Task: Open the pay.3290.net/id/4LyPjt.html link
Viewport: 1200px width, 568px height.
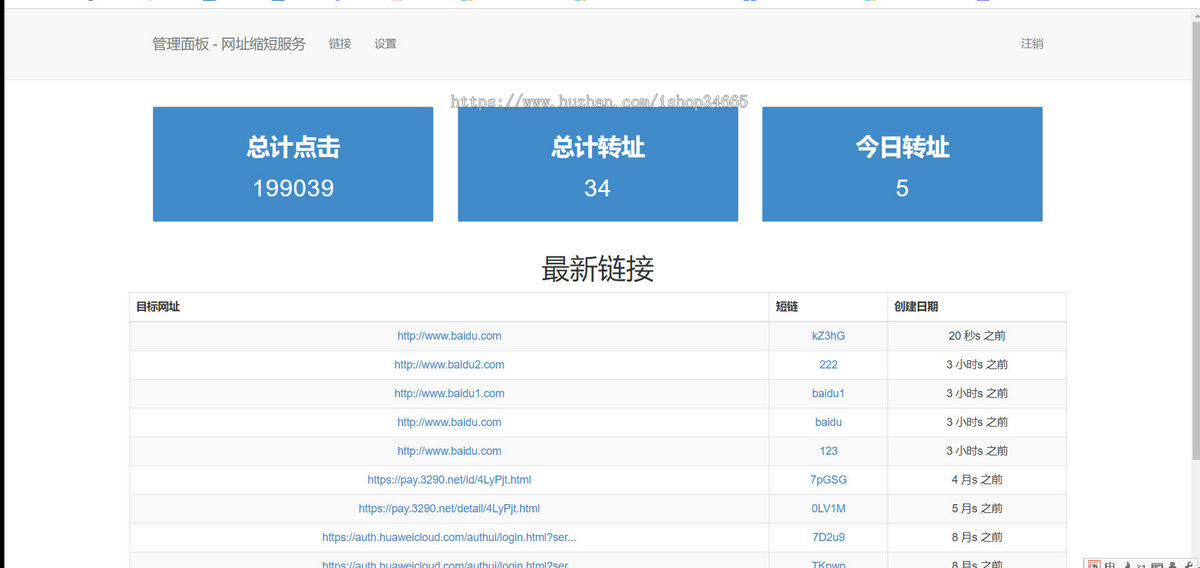Action: click(449, 480)
